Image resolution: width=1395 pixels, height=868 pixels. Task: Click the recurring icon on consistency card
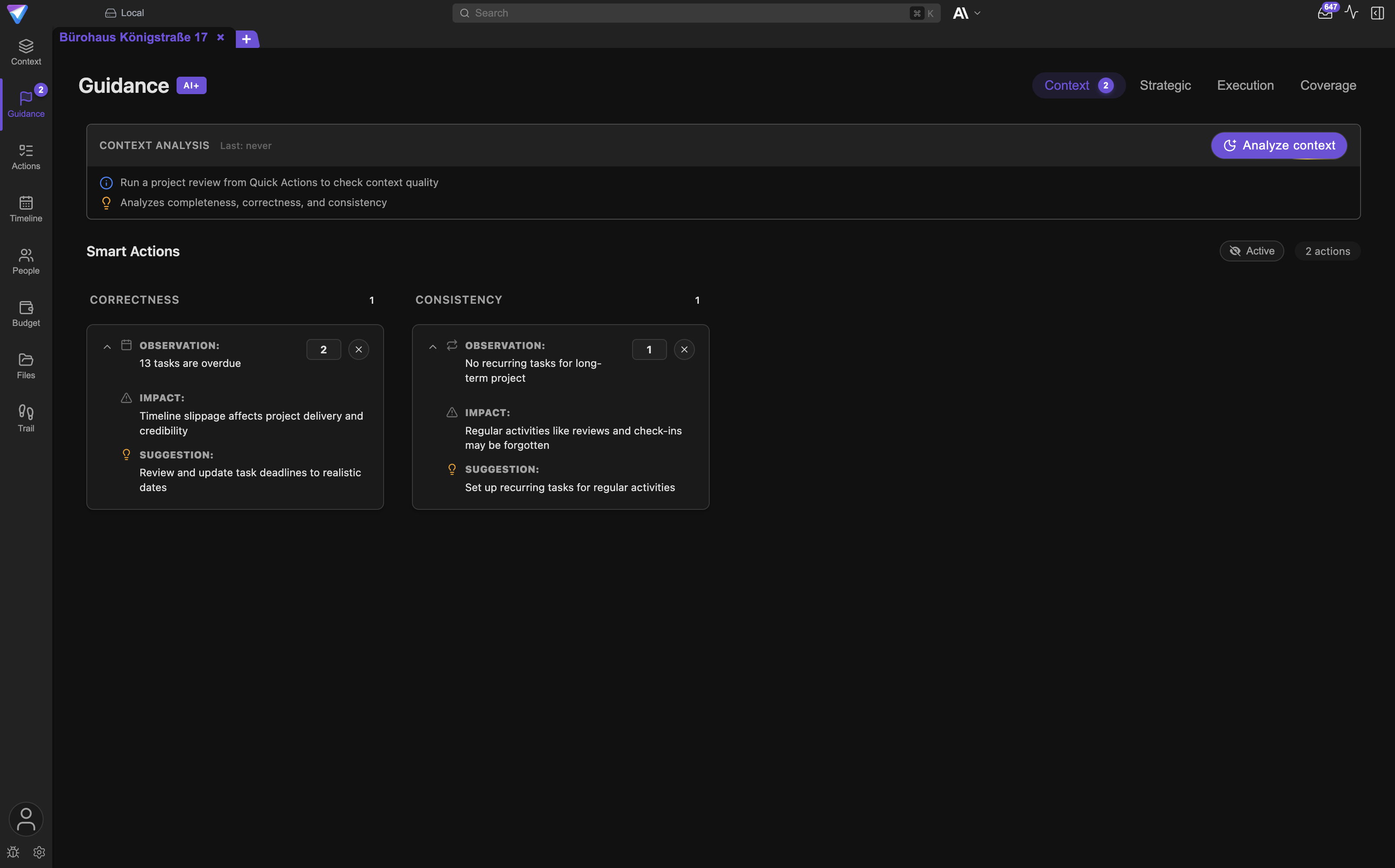tap(452, 345)
